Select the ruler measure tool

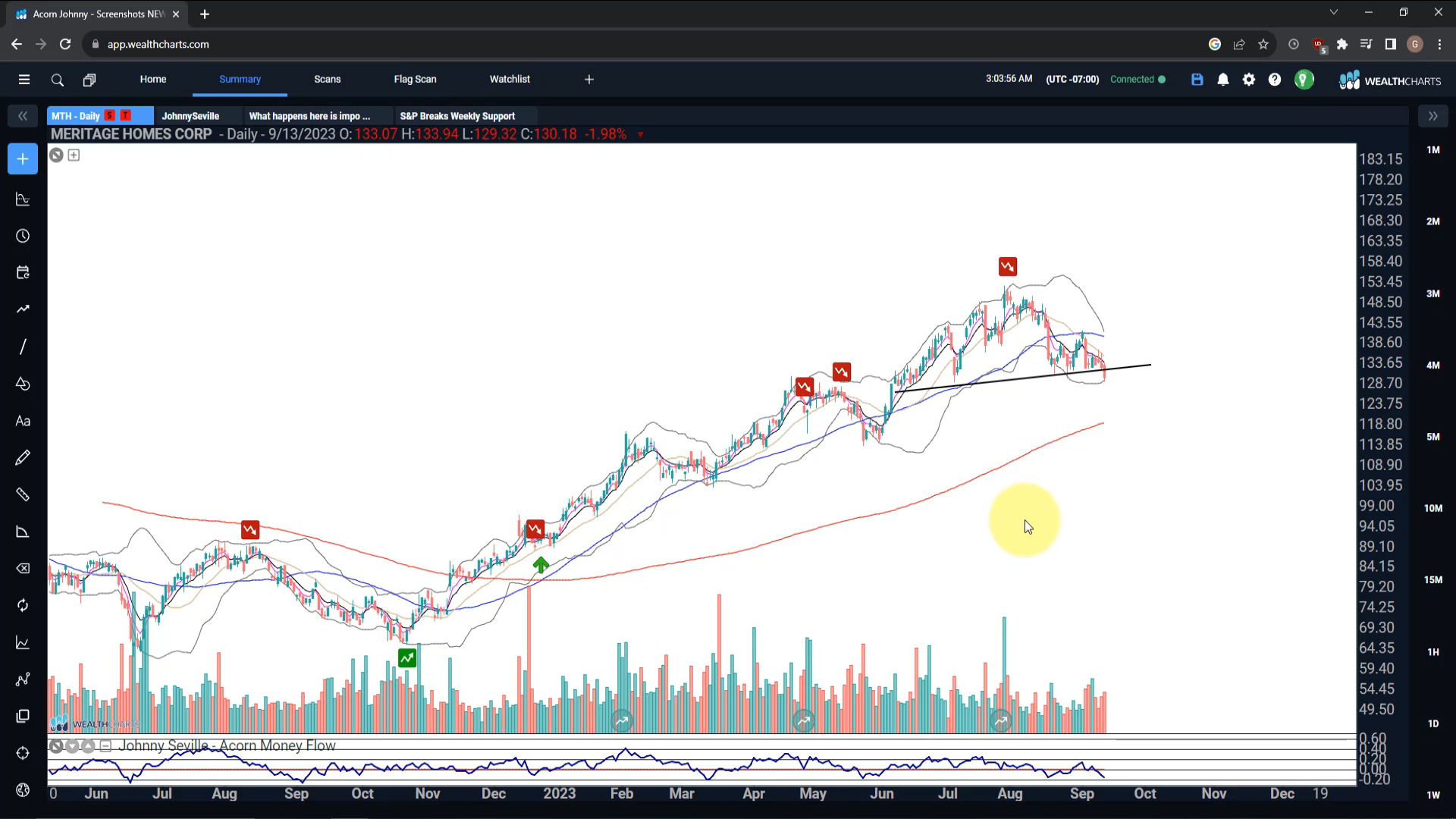tap(23, 494)
